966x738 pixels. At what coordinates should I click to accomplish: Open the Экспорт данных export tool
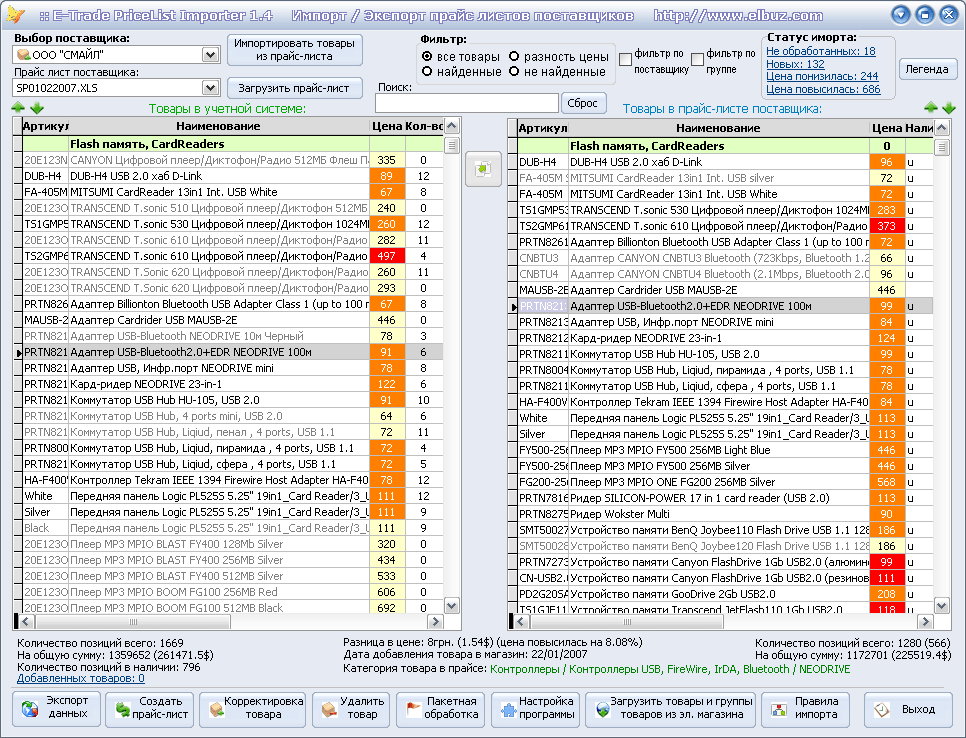pos(58,708)
